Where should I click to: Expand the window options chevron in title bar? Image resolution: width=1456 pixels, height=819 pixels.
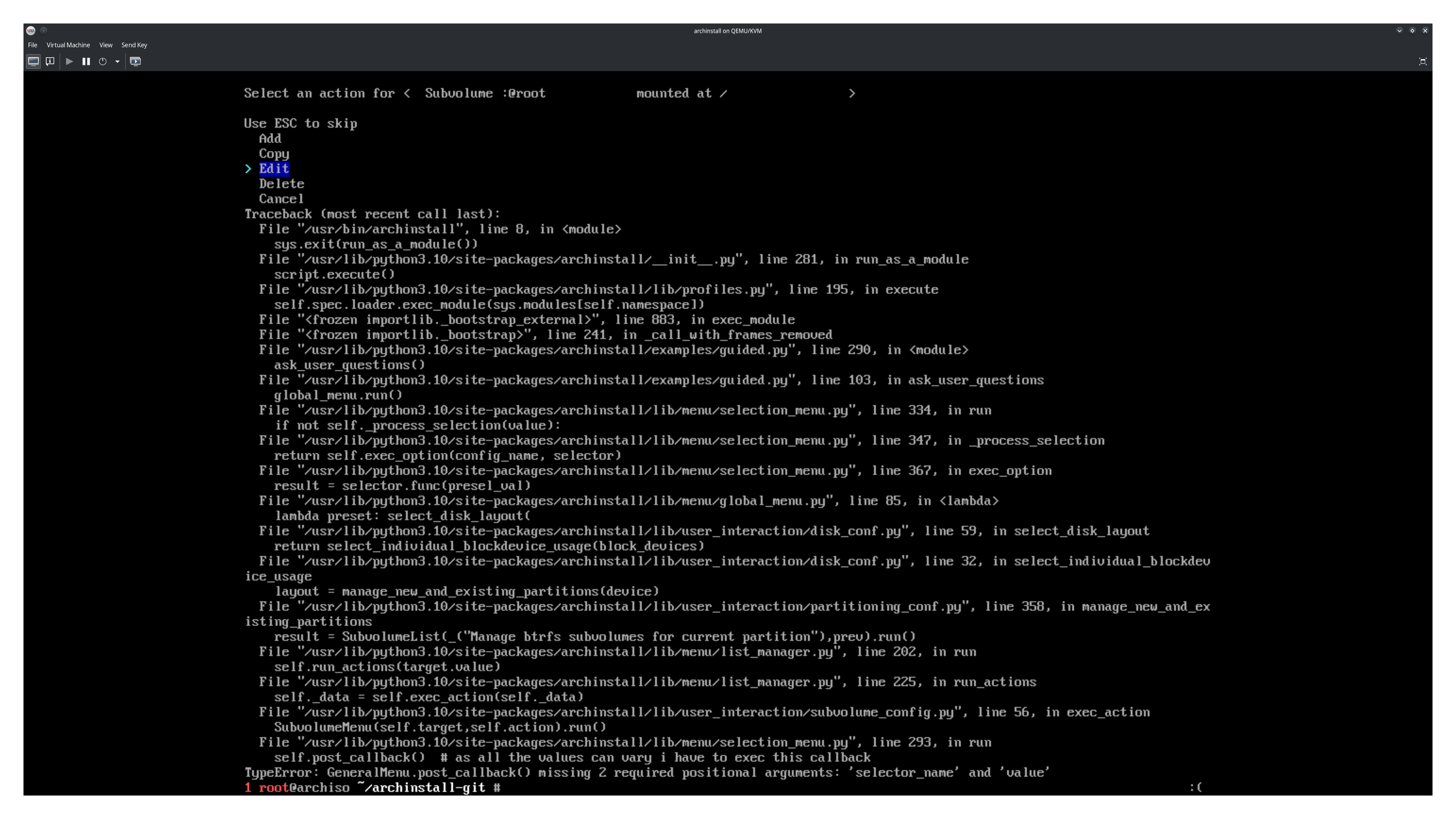[1399, 30]
